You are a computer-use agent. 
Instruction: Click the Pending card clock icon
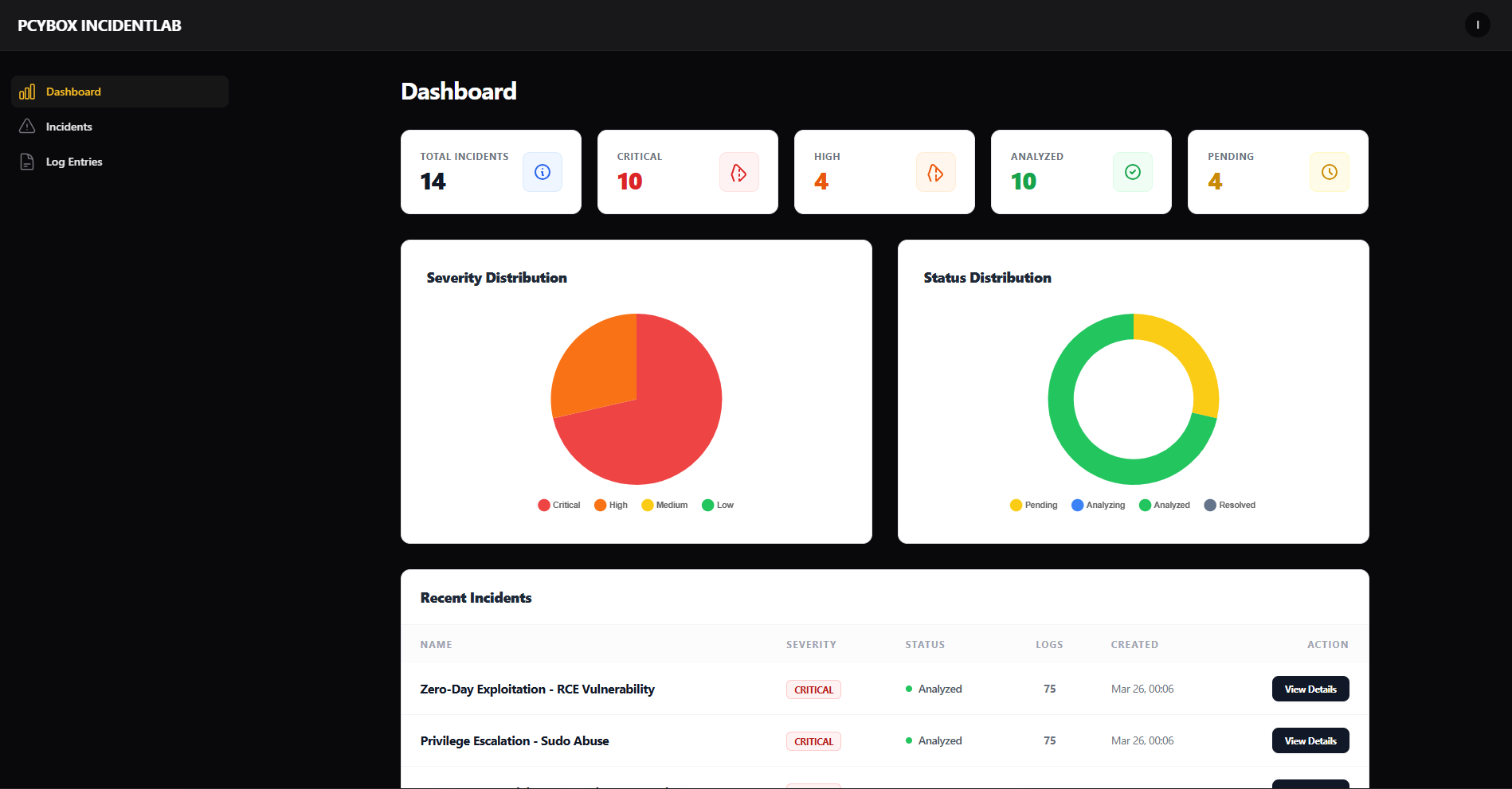point(1330,172)
